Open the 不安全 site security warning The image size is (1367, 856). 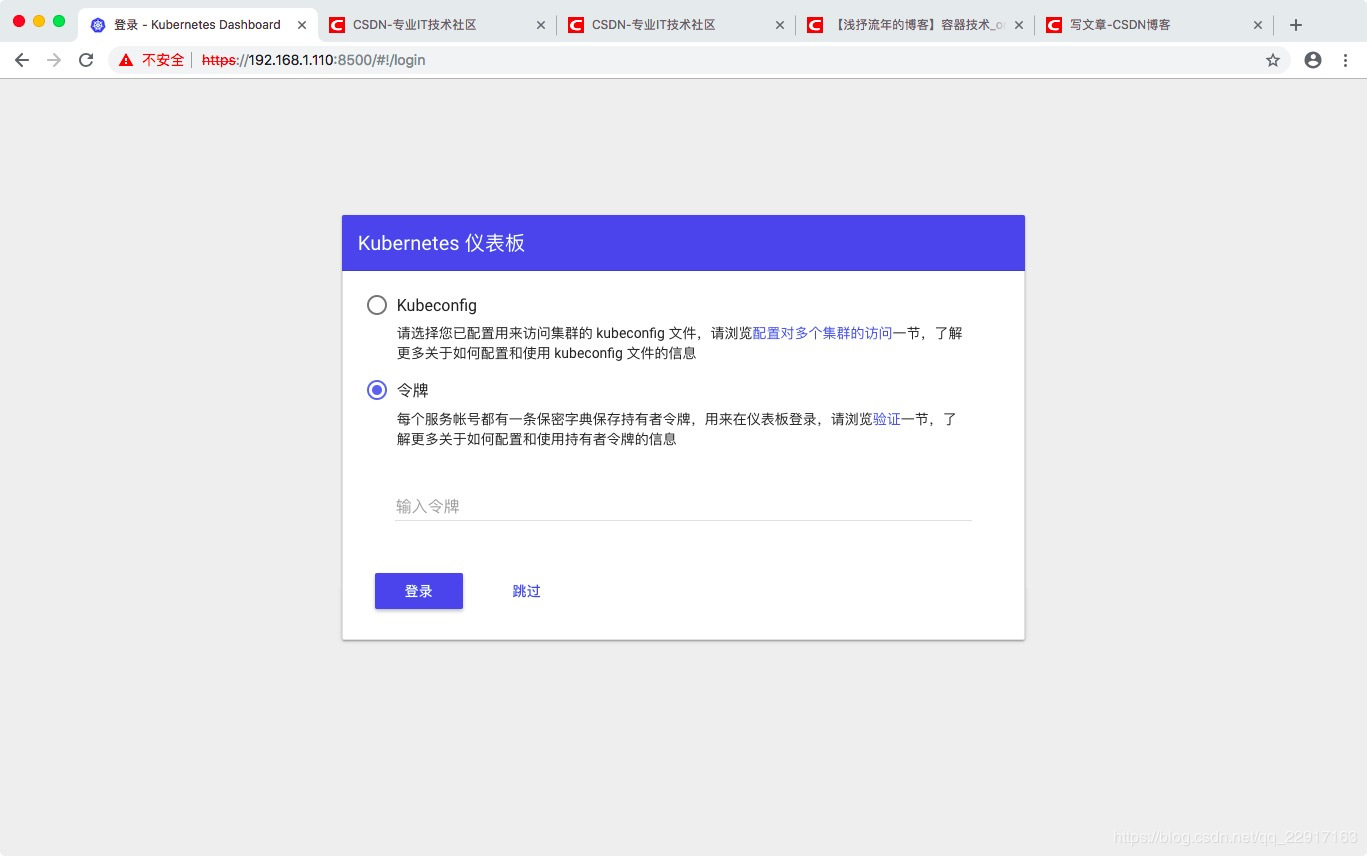click(x=151, y=60)
